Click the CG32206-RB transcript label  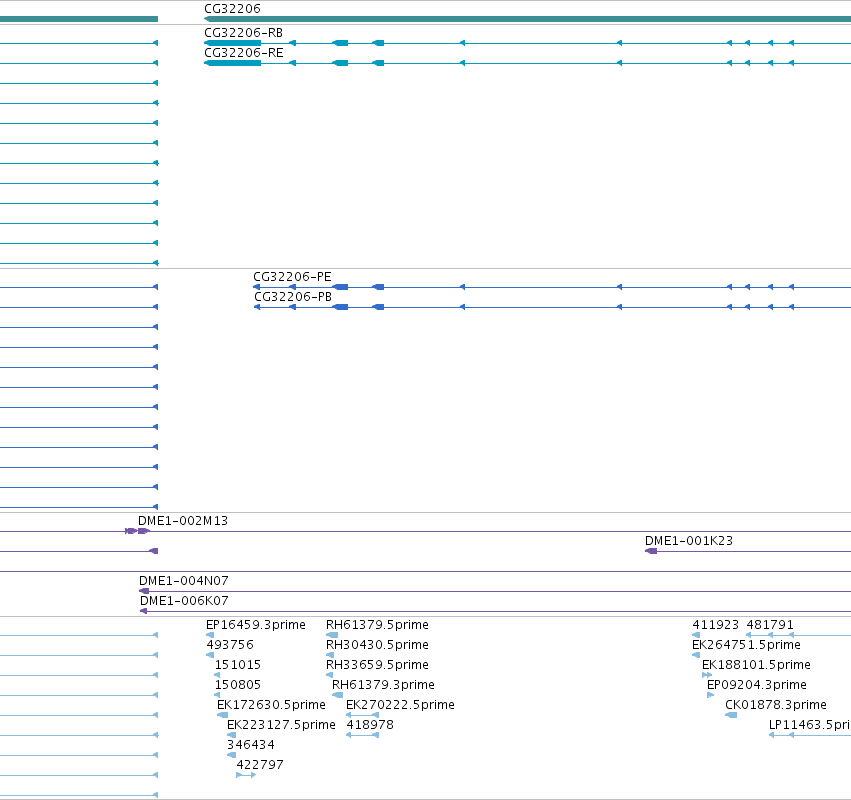pyautogui.click(x=244, y=33)
